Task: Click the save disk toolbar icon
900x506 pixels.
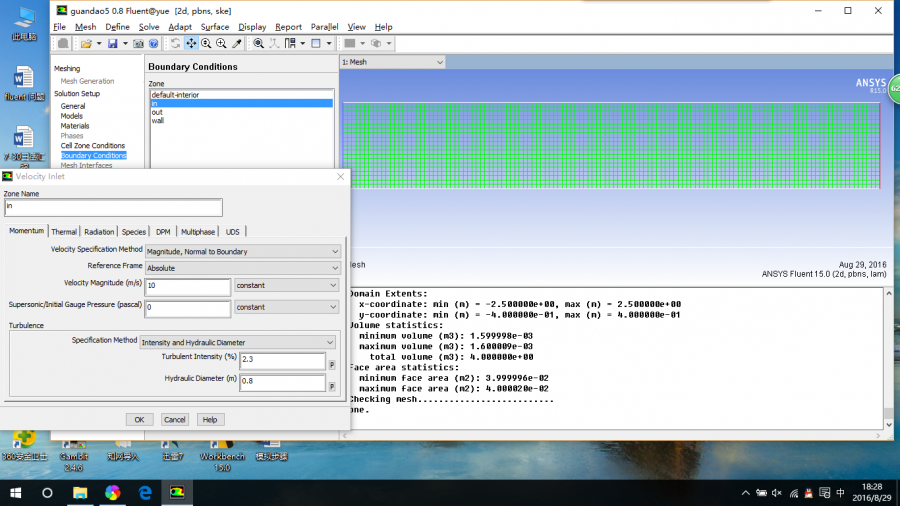Action: tap(112, 44)
